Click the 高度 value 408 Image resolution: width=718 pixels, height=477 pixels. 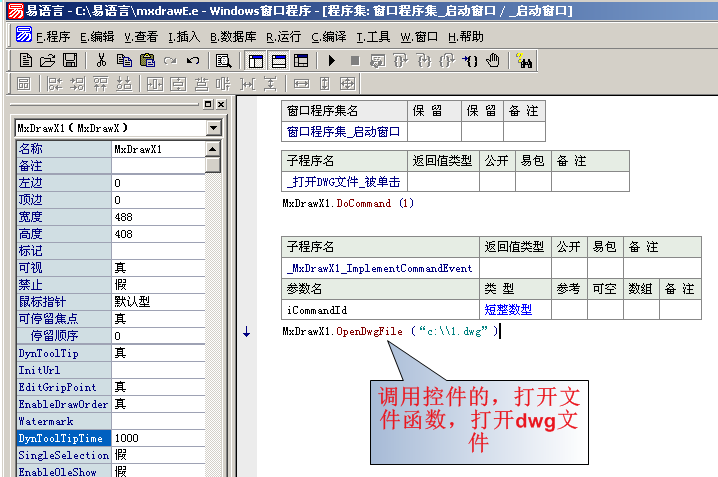pos(158,234)
